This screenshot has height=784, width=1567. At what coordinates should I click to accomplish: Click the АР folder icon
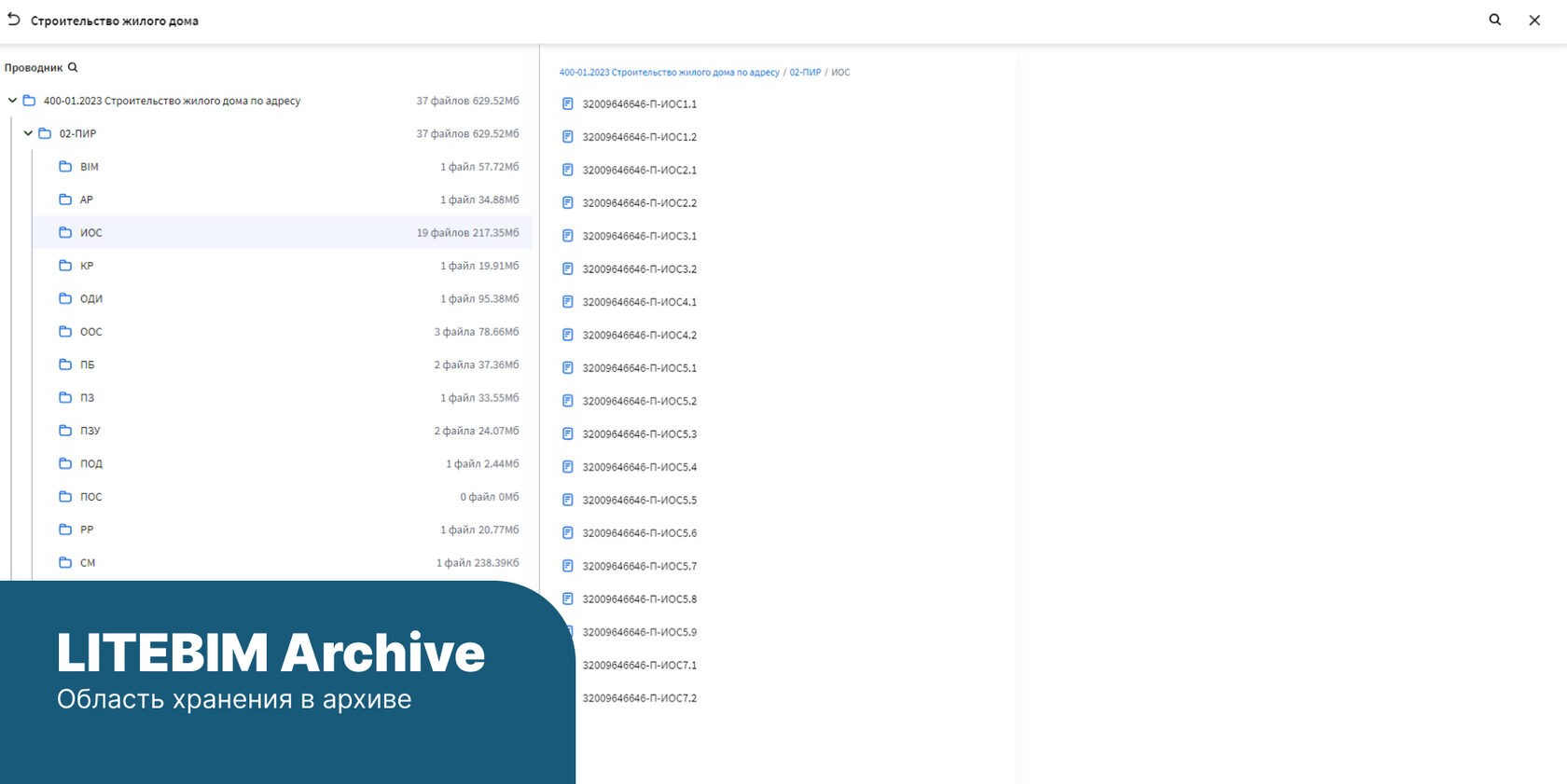click(65, 199)
